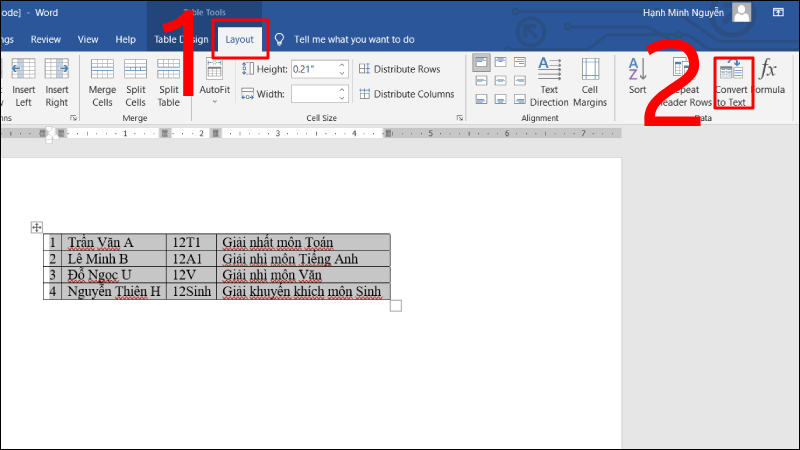This screenshot has width=800, height=450.
Task: Increase row height with up arrow
Action: tap(342, 65)
